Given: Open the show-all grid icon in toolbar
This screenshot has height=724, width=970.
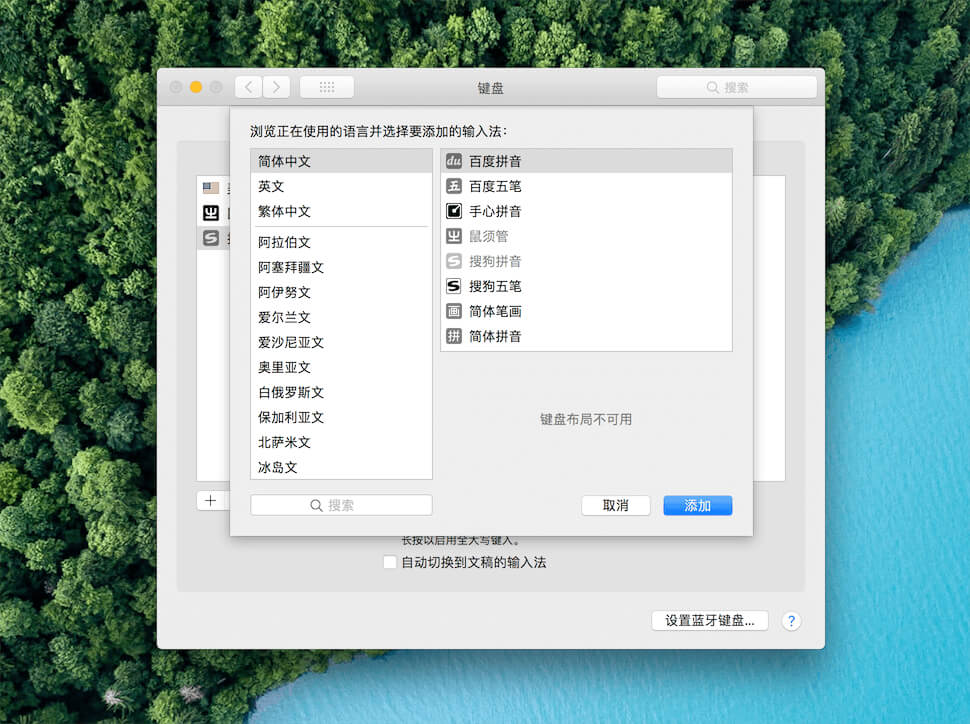Looking at the screenshot, I should 327,87.
